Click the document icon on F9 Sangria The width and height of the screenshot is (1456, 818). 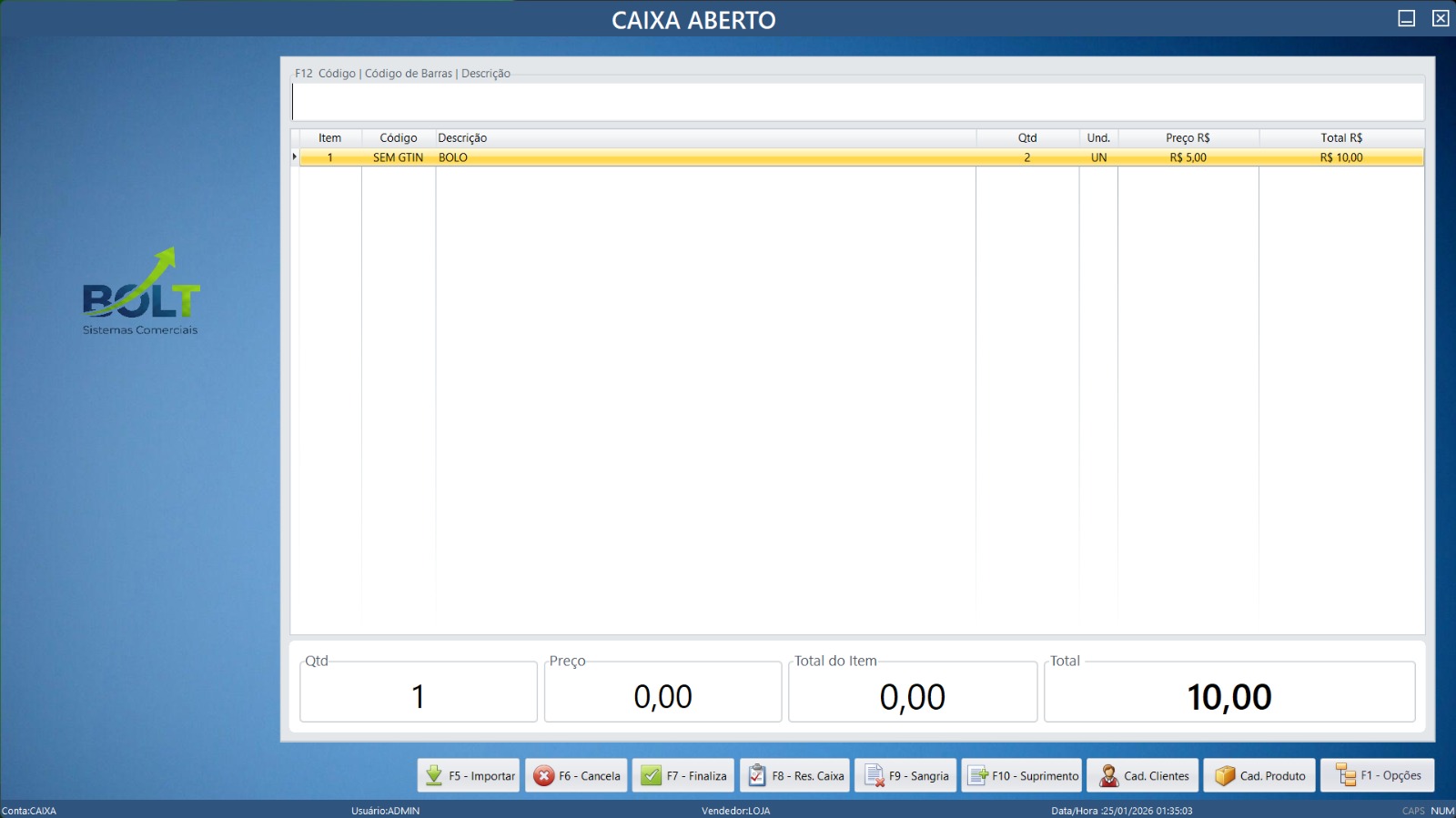coord(874,775)
